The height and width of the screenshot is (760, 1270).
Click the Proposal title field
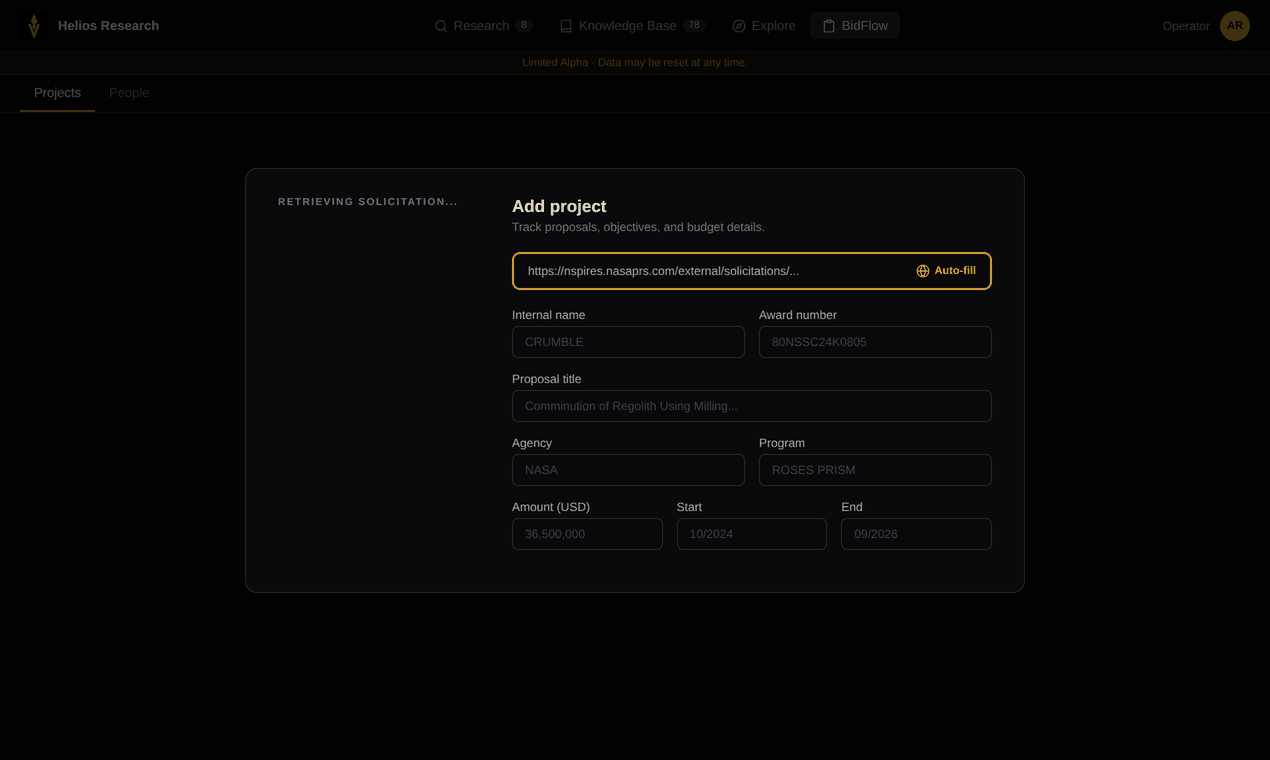point(752,406)
